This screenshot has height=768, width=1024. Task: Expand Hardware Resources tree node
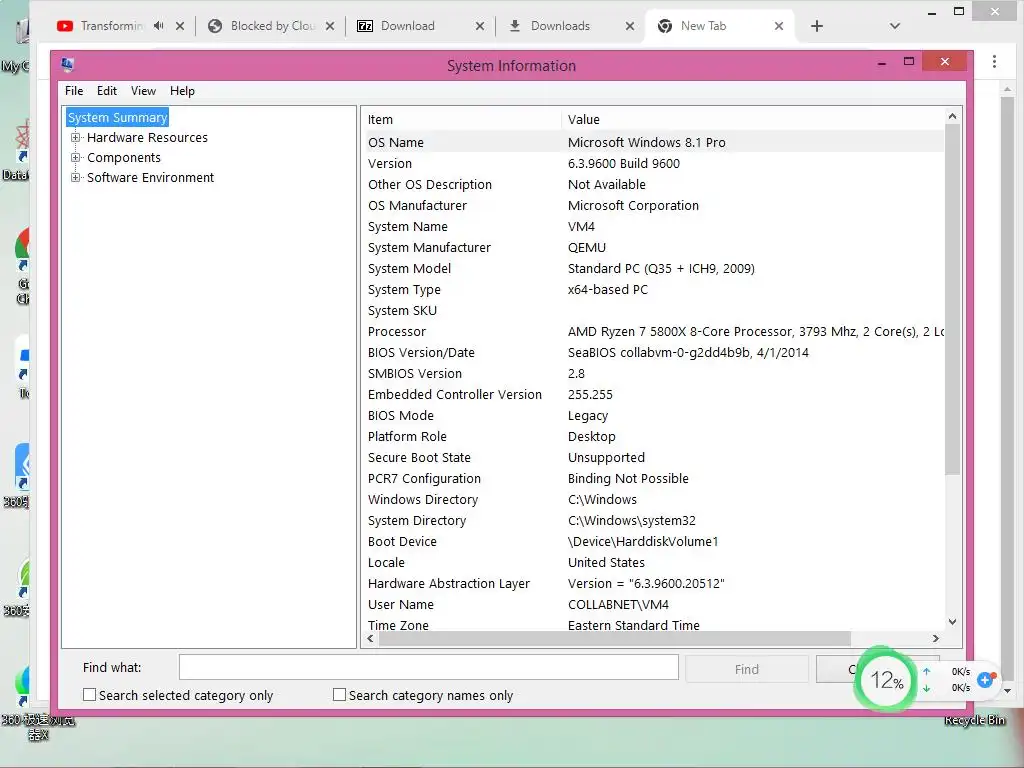[x=76, y=137]
